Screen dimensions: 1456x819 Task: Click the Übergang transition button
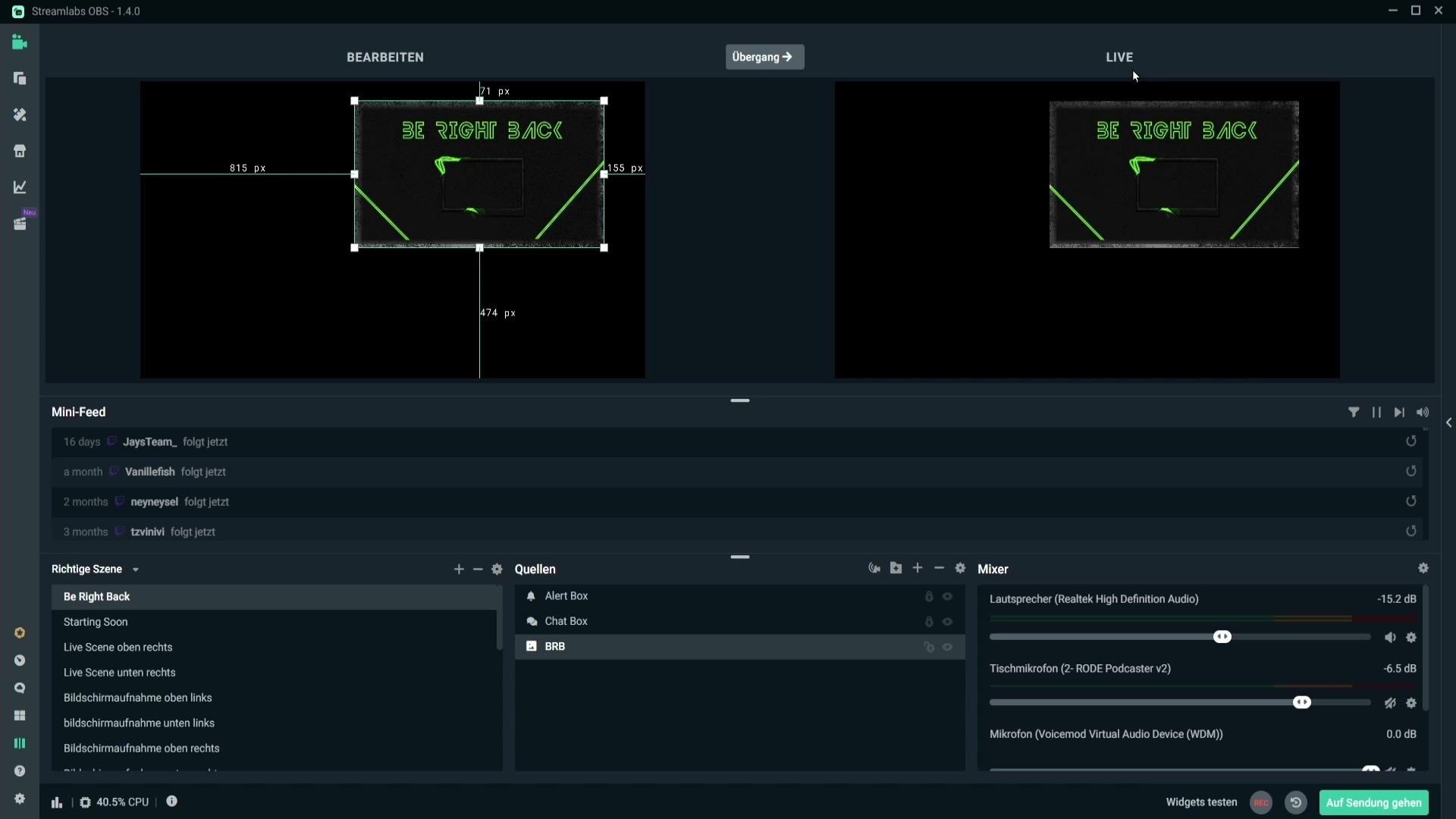click(x=764, y=57)
